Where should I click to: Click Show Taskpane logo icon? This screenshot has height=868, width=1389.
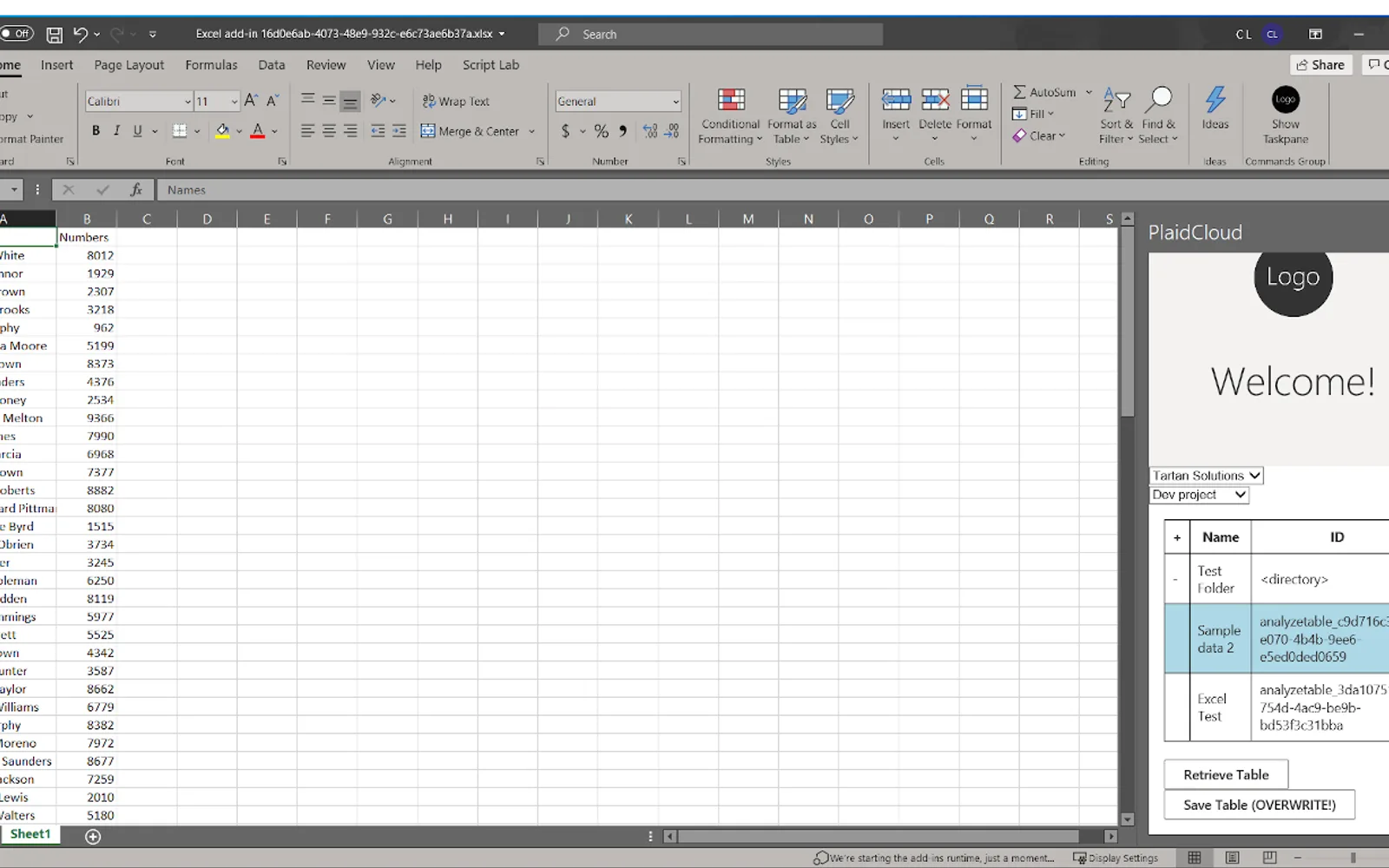1286,100
